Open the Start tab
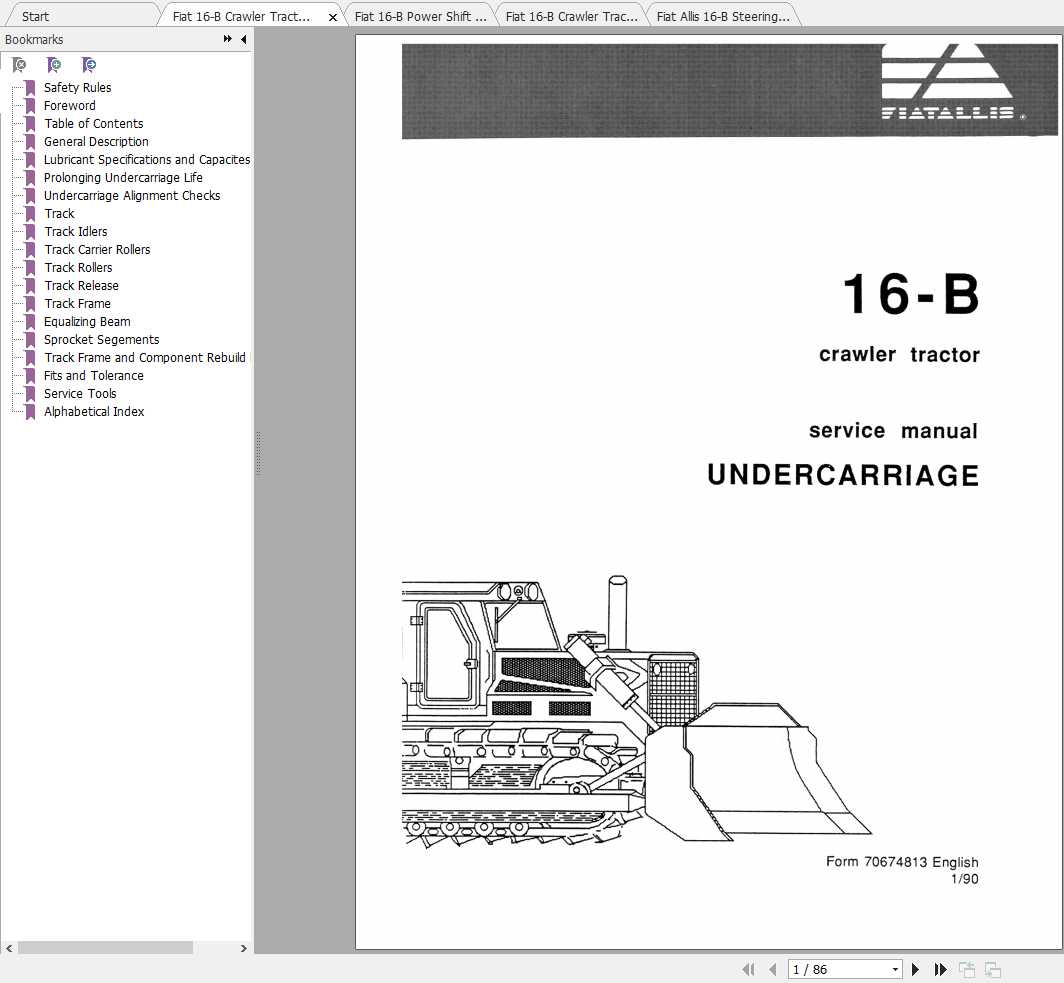 pyautogui.click(x=35, y=16)
